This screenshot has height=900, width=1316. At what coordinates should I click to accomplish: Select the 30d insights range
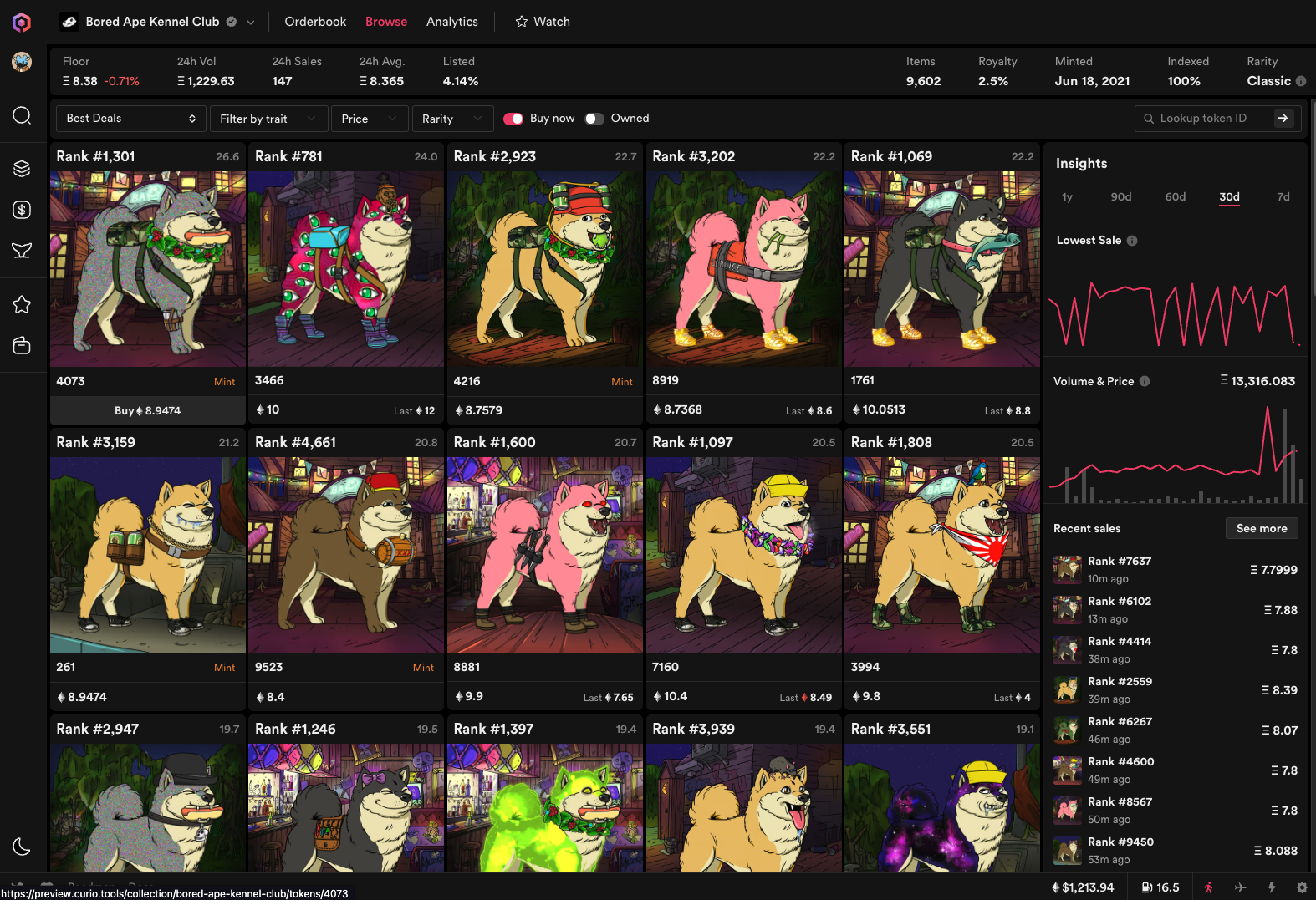tap(1229, 197)
